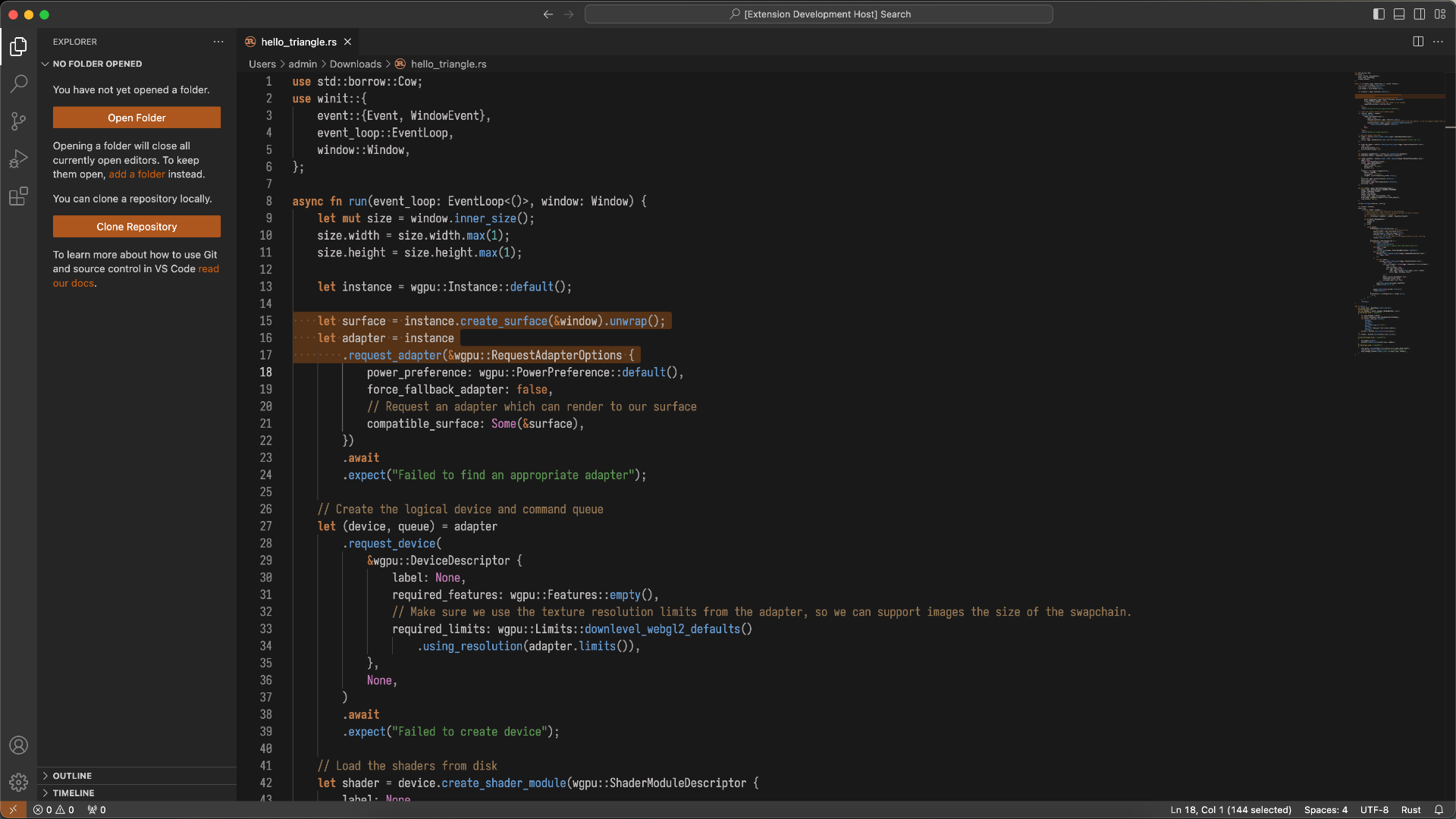
Task: Collapse the No Folder Opened section
Action: click(97, 64)
